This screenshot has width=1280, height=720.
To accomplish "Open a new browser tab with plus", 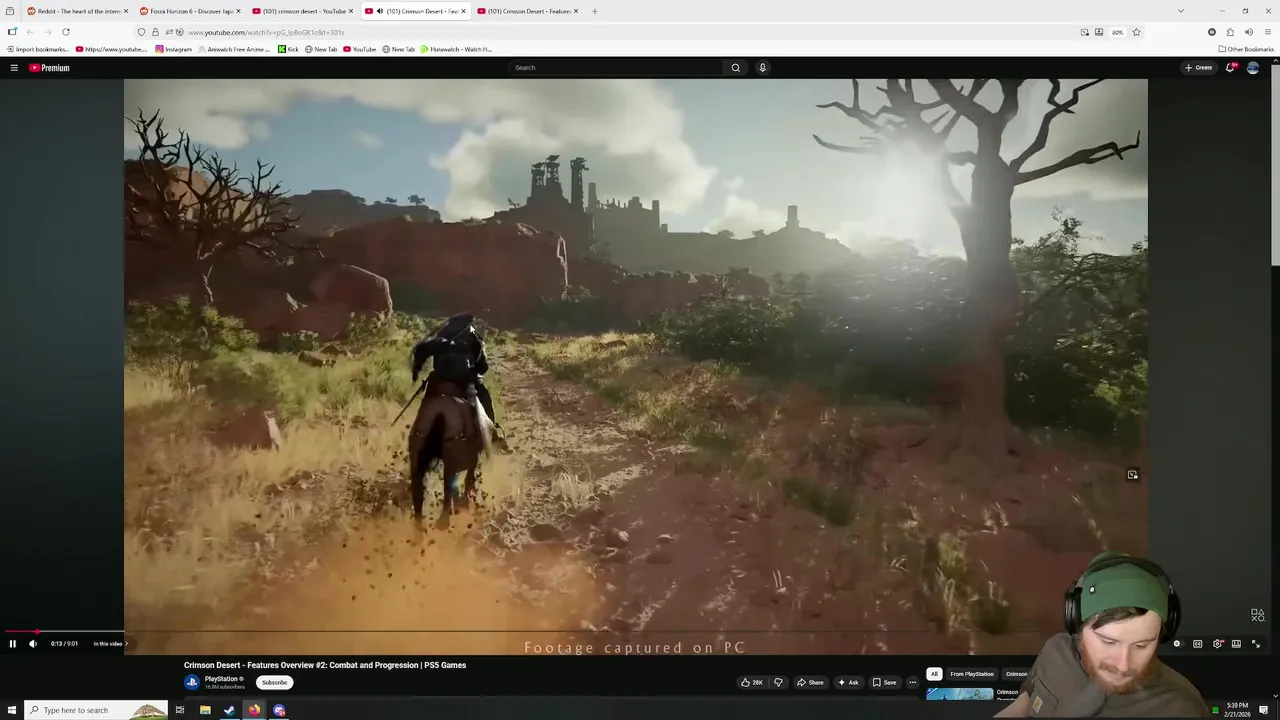I will coord(594,11).
